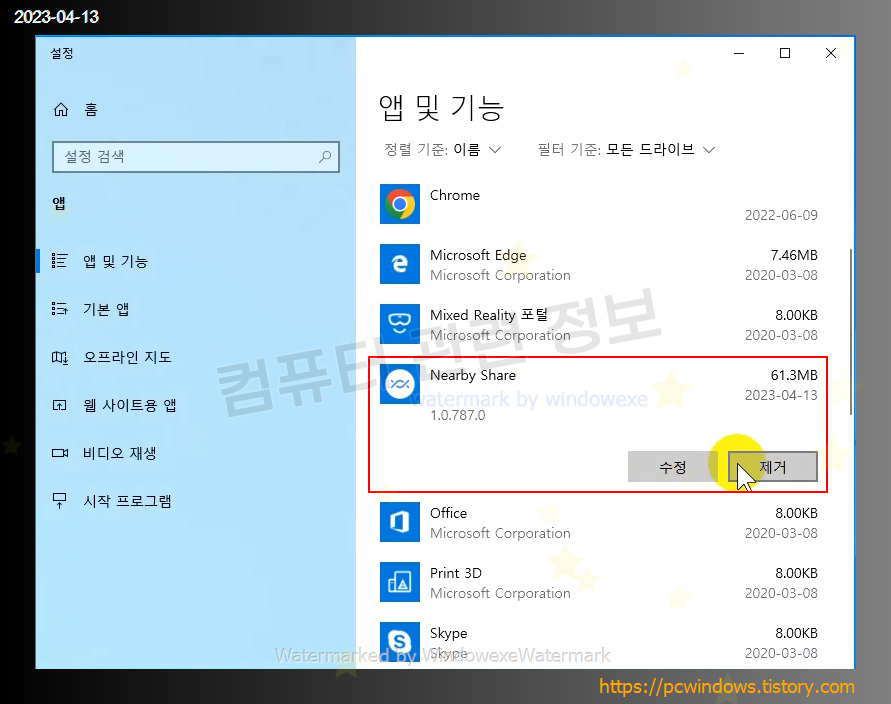Minimize the settings window
The width and height of the screenshot is (891, 704).
(x=739, y=53)
